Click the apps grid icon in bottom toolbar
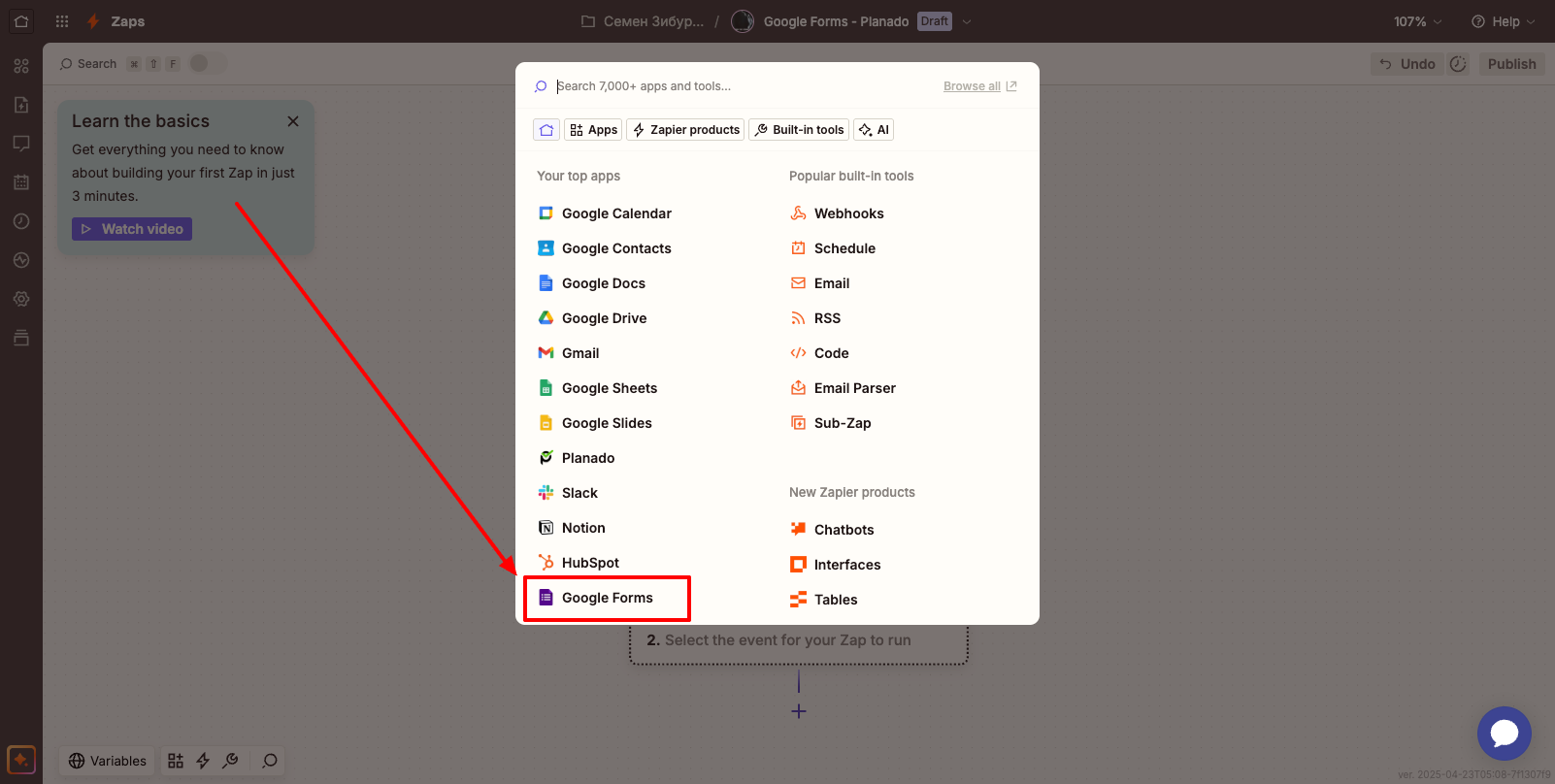The image size is (1555, 784). pyautogui.click(x=176, y=761)
